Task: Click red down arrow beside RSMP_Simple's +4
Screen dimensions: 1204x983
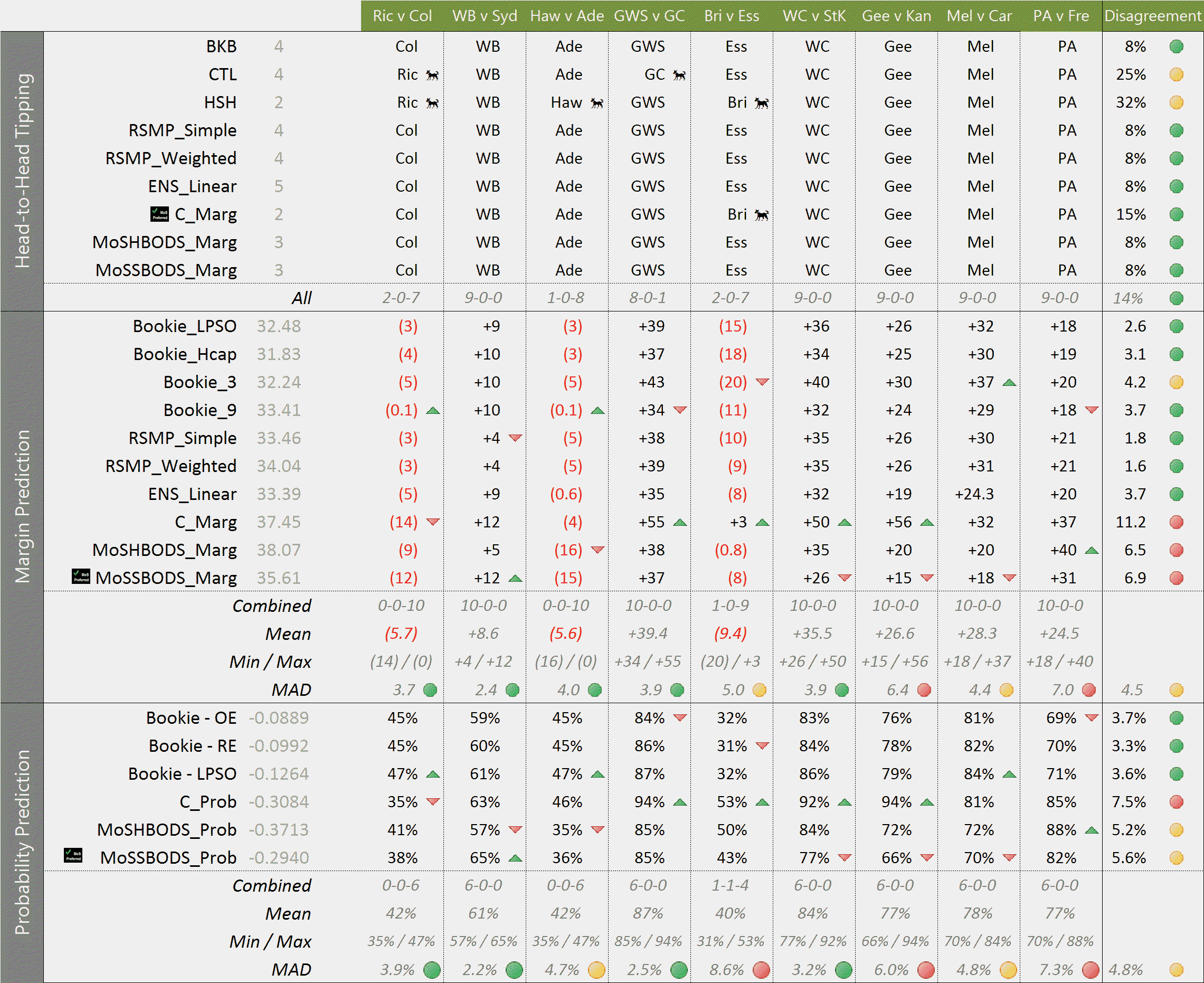Action: (x=515, y=438)
